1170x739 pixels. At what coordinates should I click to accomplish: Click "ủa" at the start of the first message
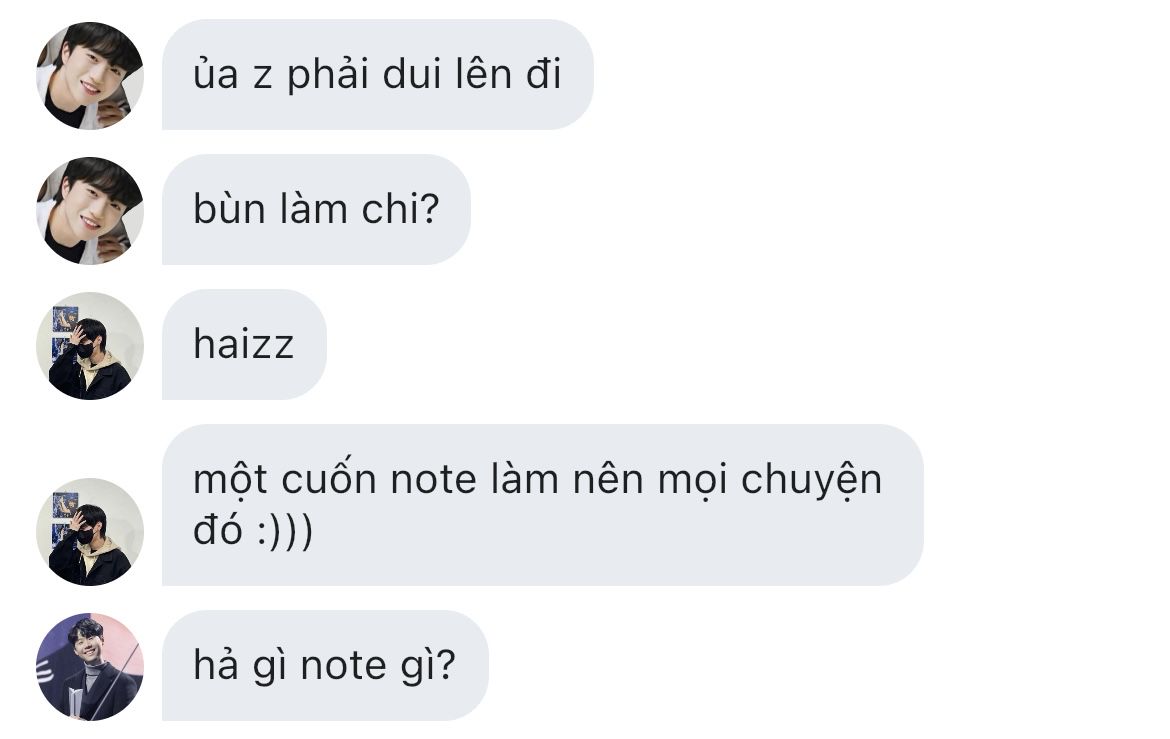tap(216, 75)
